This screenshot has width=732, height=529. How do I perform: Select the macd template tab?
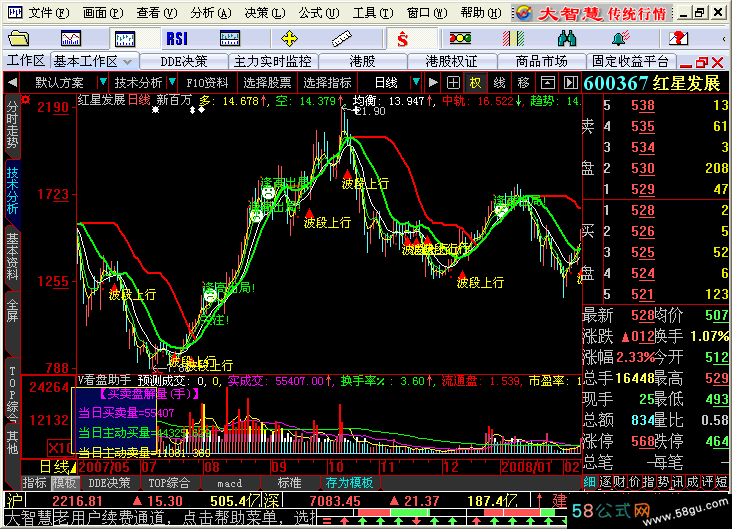(x=230, y=483)
